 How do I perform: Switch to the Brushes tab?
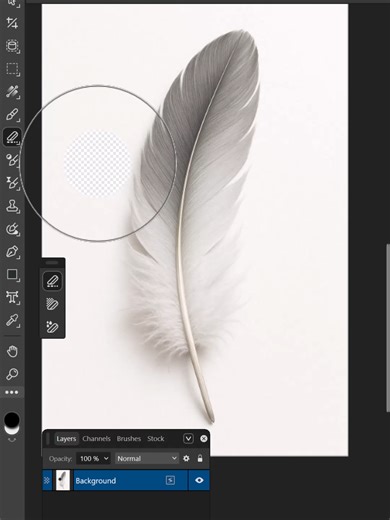click(129, 439)
